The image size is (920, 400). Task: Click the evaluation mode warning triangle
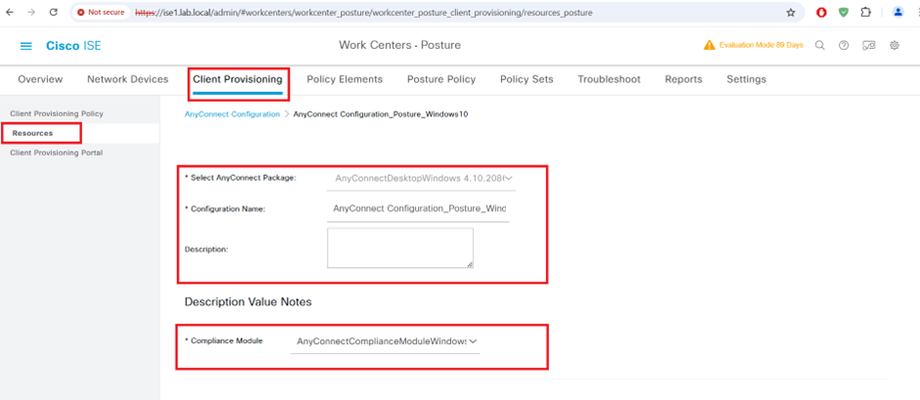pos(709,45)
